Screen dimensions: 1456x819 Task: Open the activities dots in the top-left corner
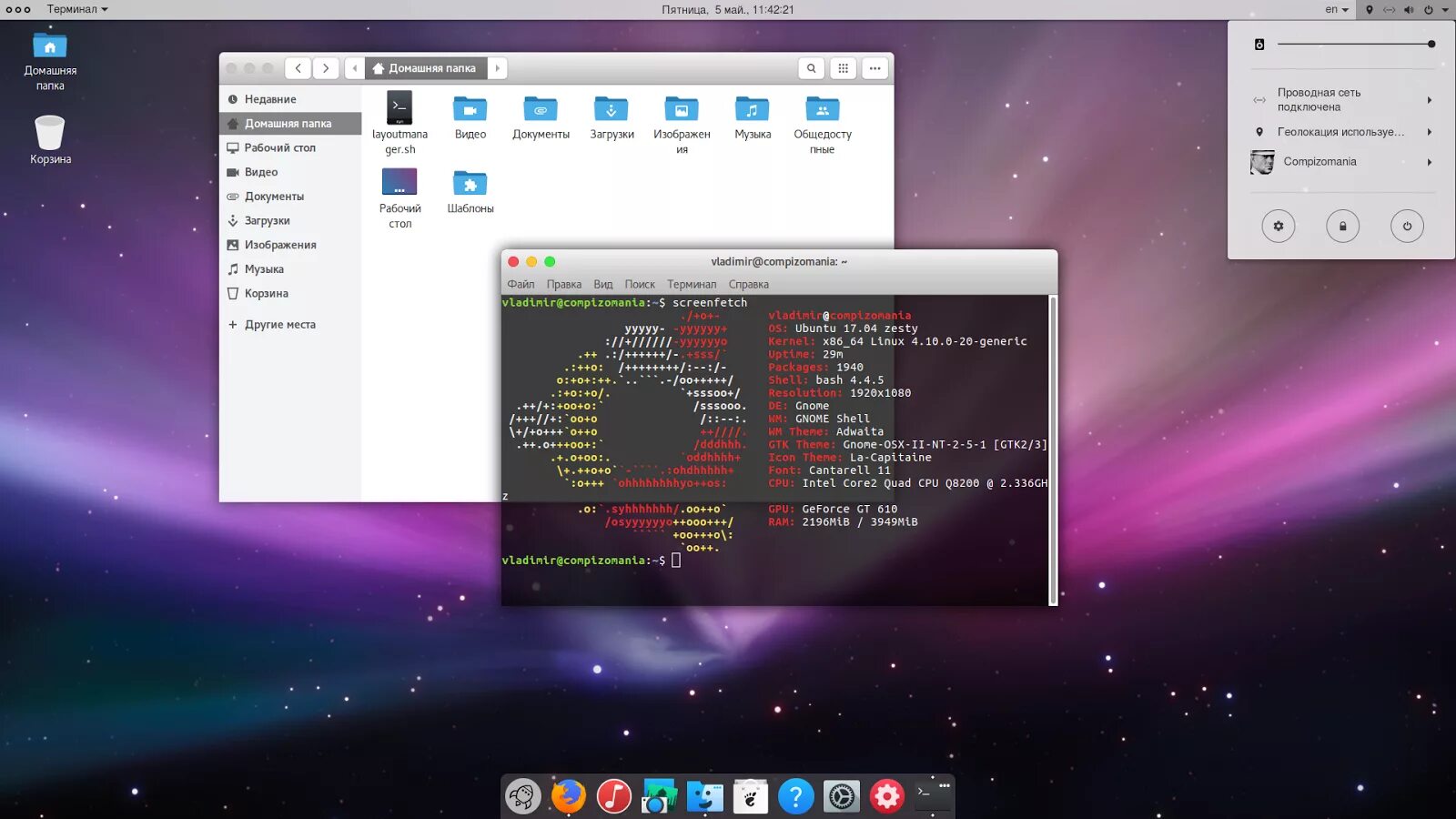18,9
